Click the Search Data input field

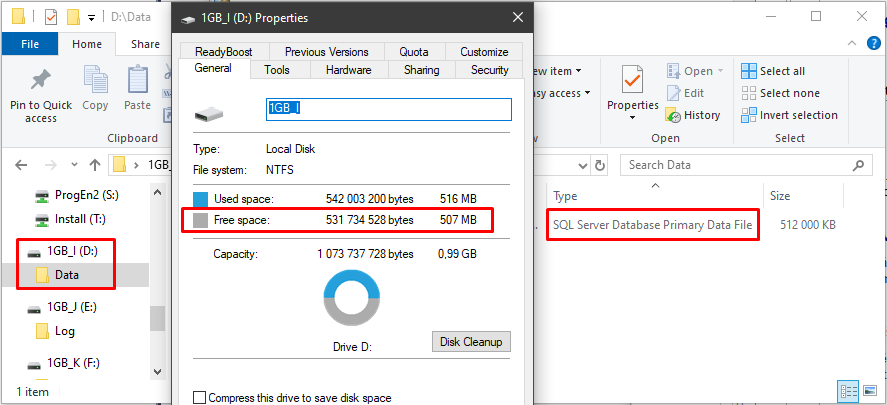[x=735, y=165]
